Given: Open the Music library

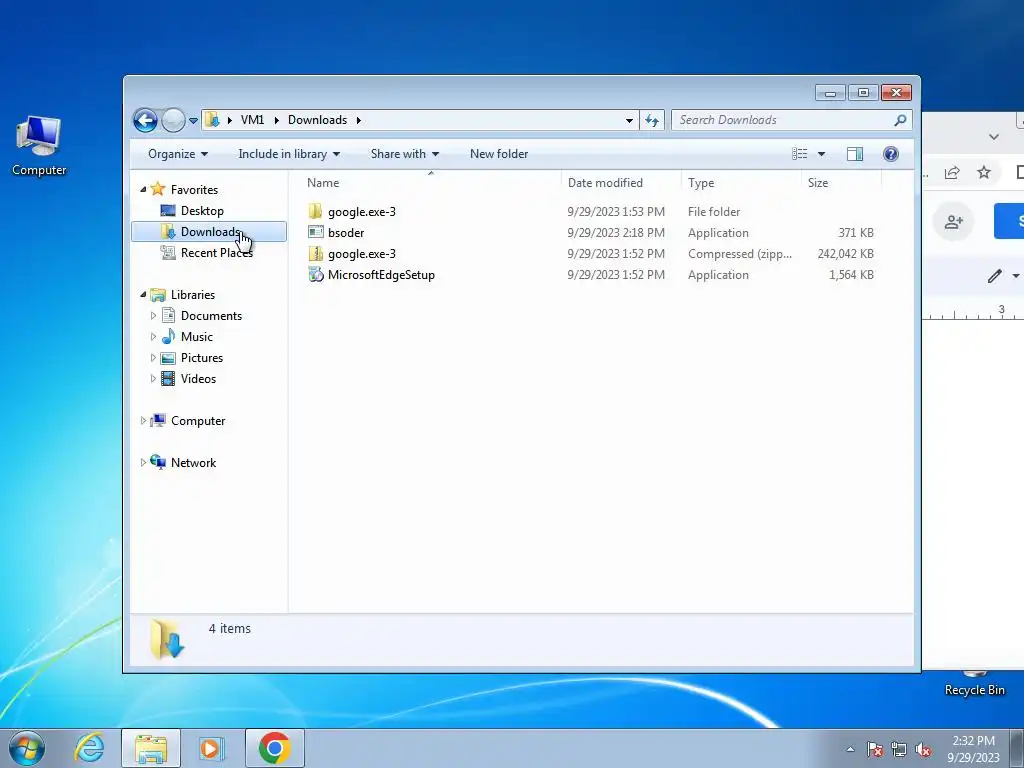Looking at the screenshot, I should 197,337.
